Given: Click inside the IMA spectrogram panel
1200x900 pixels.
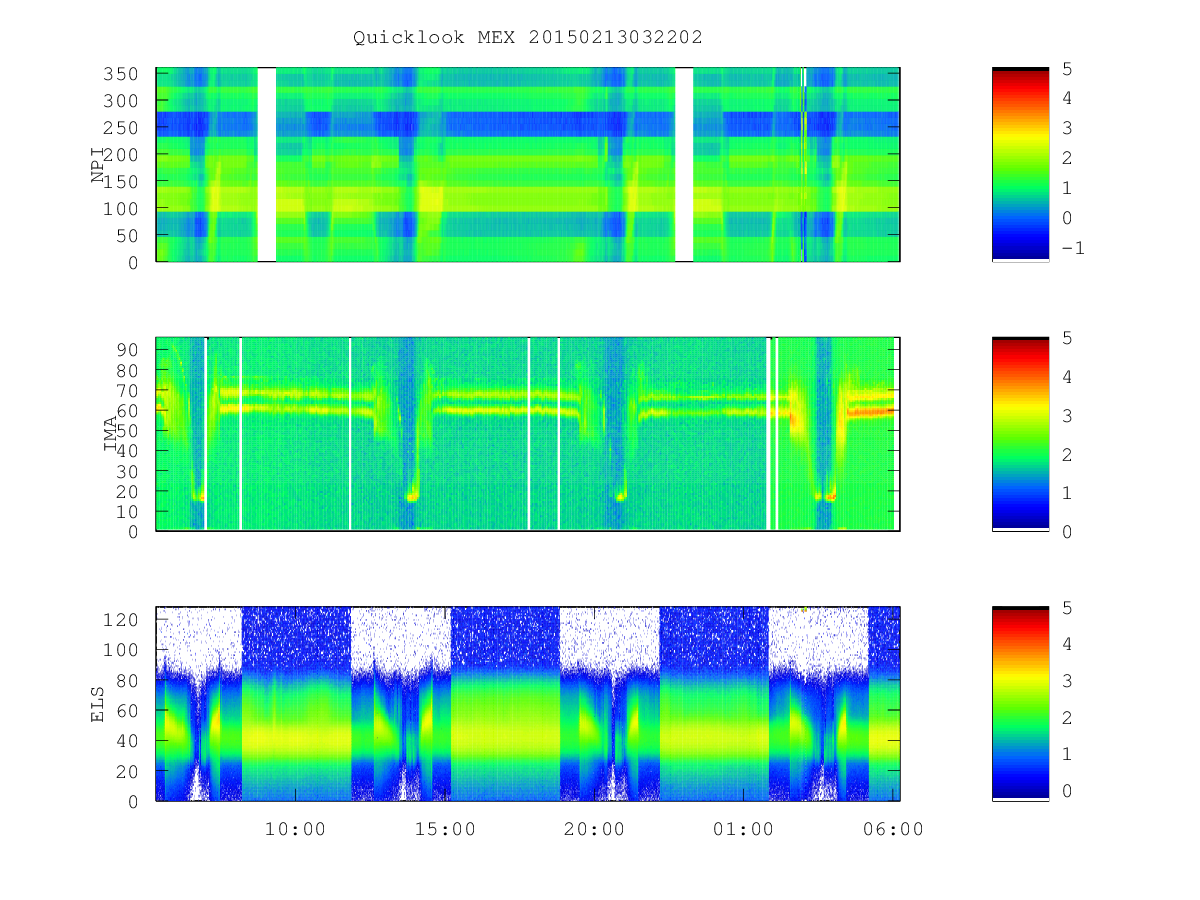Looking at the screenshot, I should [x=528, y=434].
